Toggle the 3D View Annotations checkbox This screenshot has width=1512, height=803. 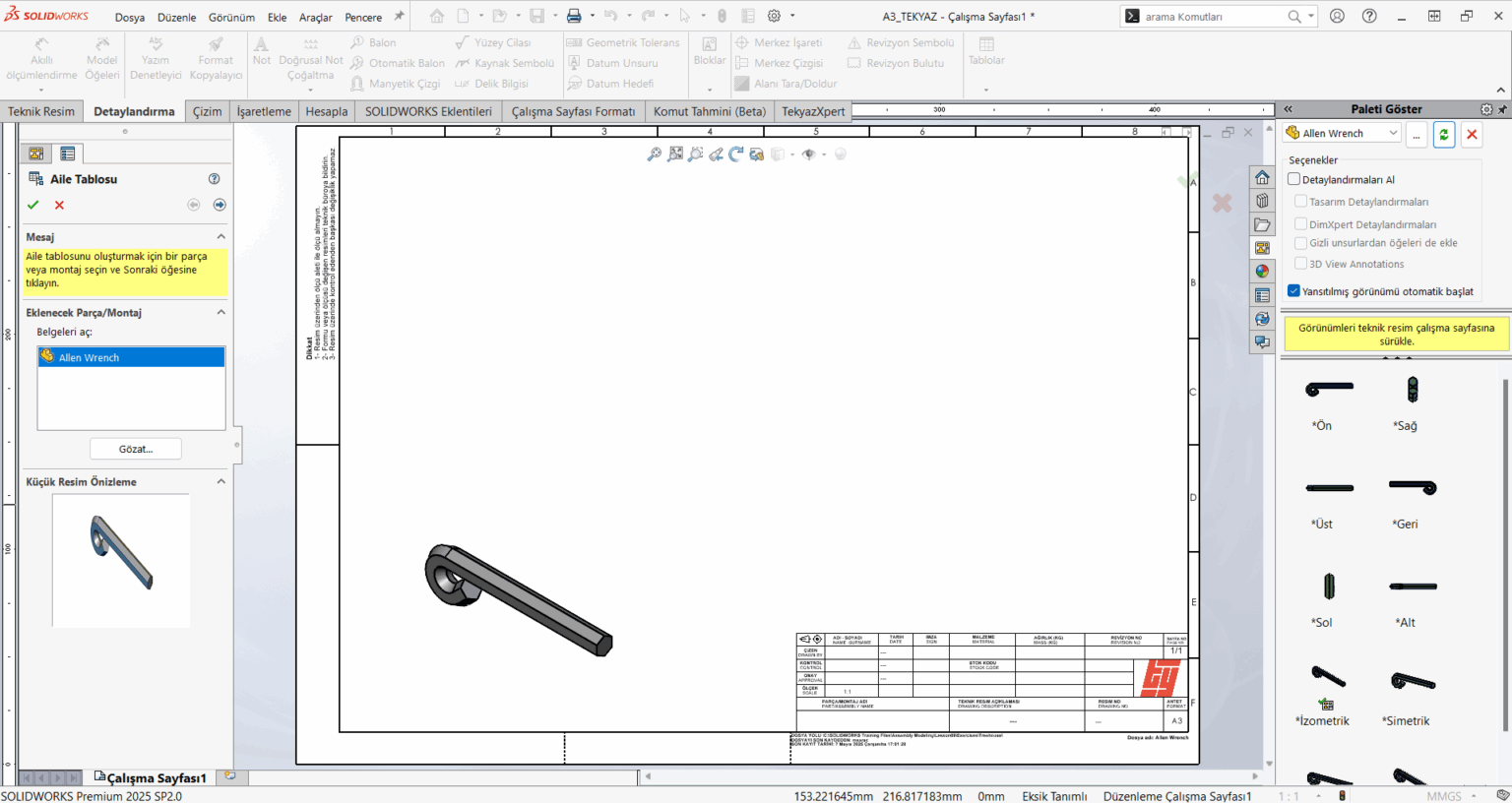pyautogui.click(x=1300, y=264)
